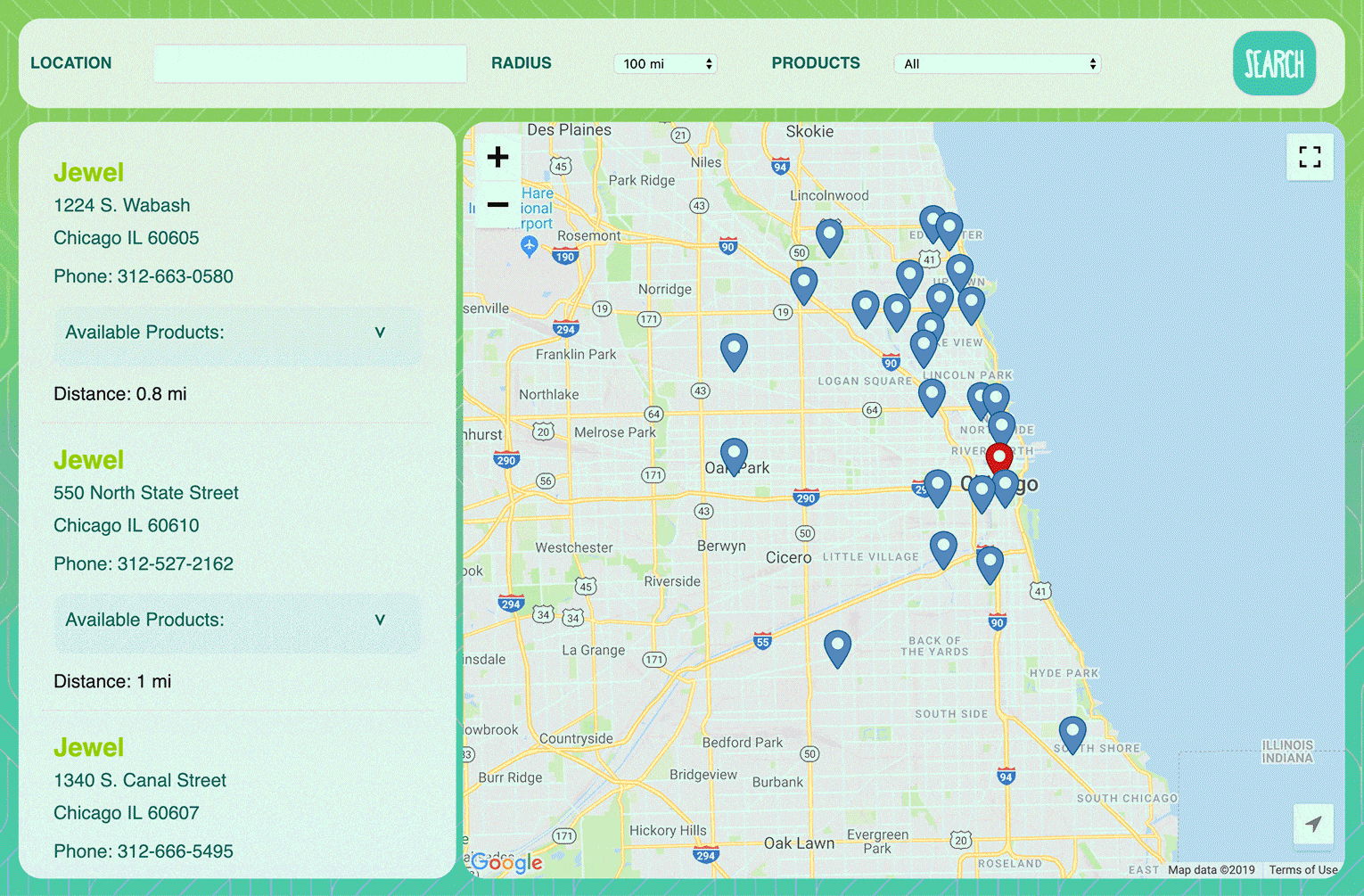
Task: Click the address 1340 S. Canal Street
Action: (x=140, y=780)
